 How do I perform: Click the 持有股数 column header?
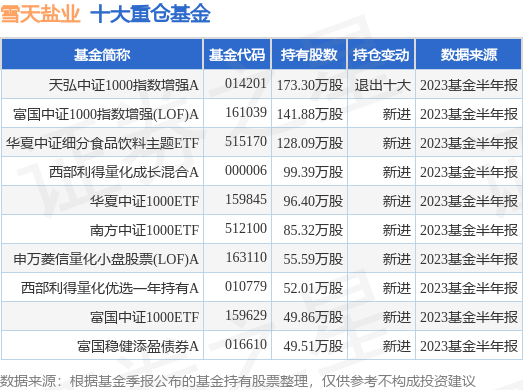pos(309,54)
